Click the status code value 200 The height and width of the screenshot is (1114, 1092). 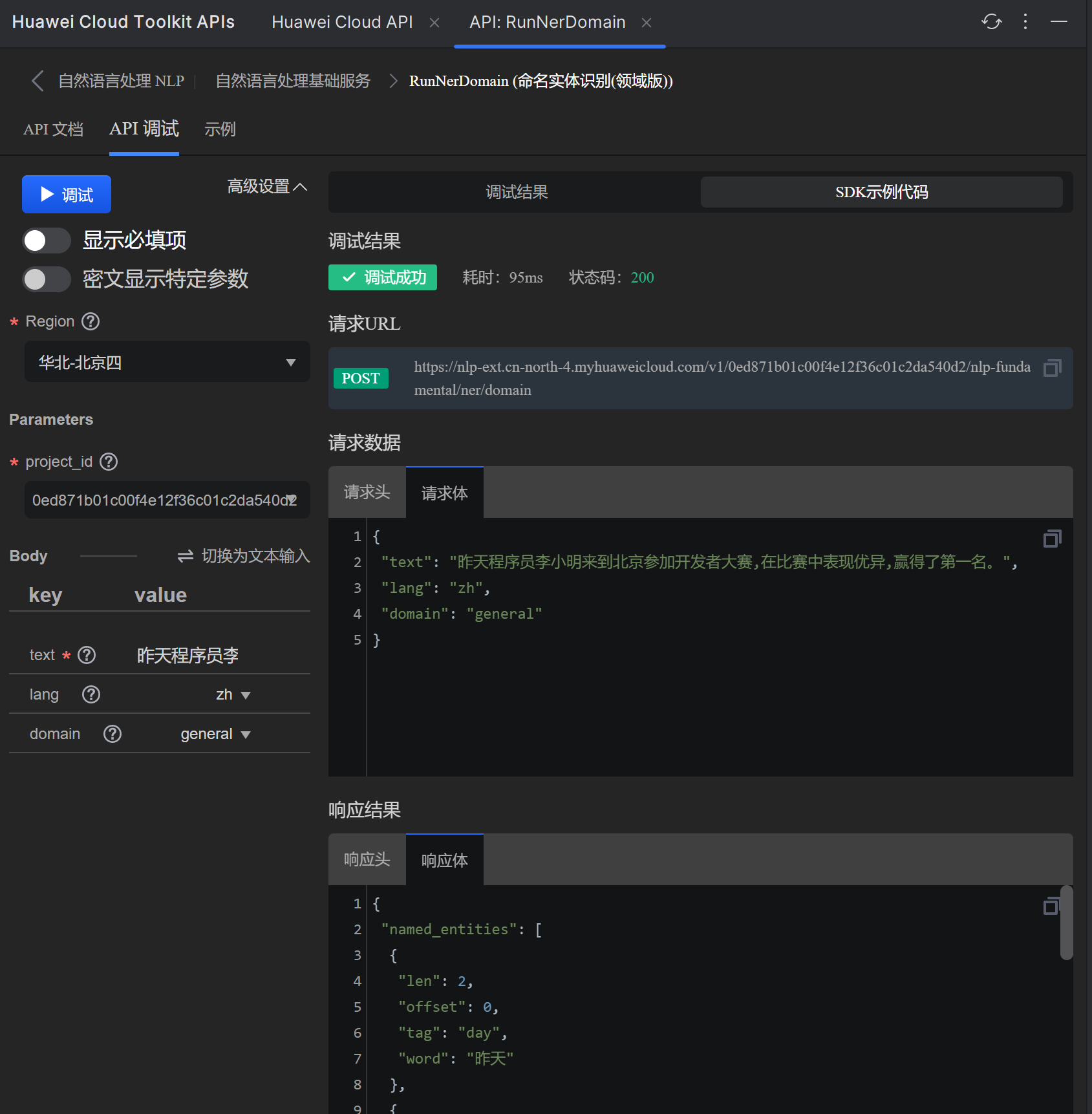point(642,277)
